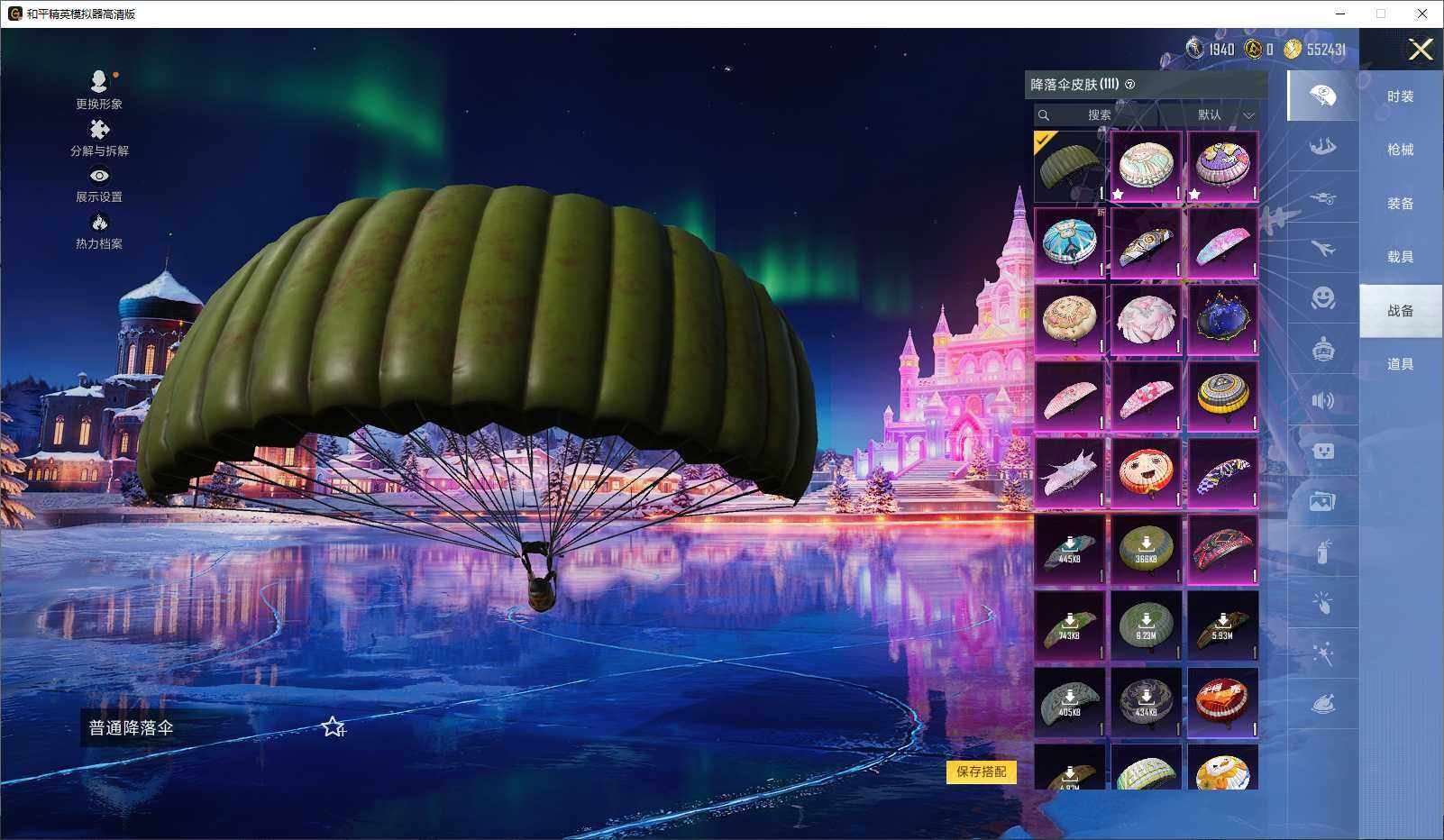Screen dimensions: 1444x840
Task: Maximize the 和平精英模拟器高清版 window
Action: pyautogui.click(x=1381, y=14)
